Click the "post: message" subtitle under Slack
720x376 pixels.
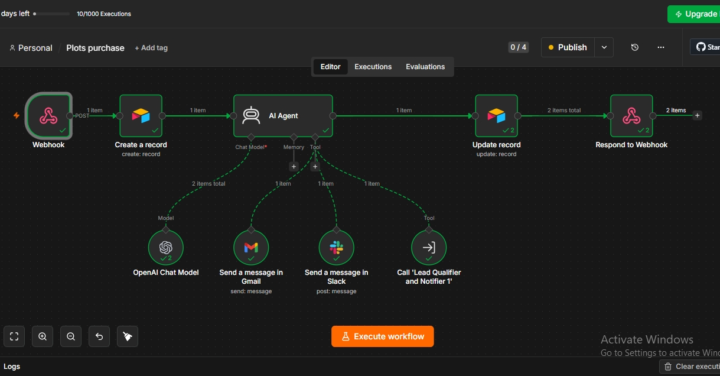click(337, 292)
